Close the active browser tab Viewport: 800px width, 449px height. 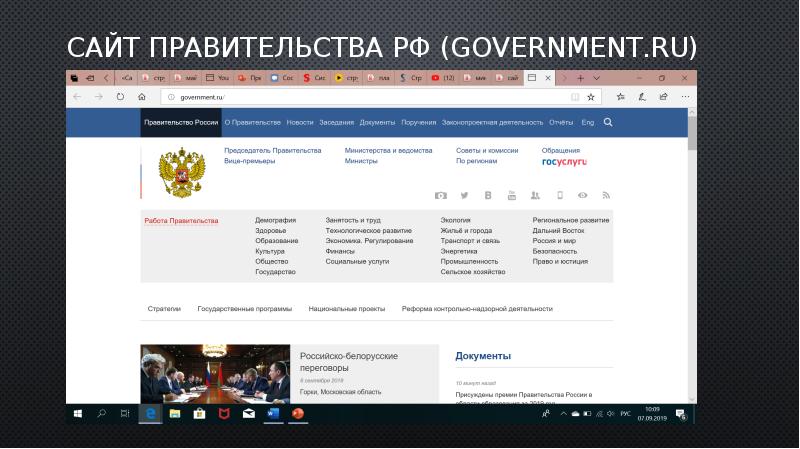click(x=547, y=78)
